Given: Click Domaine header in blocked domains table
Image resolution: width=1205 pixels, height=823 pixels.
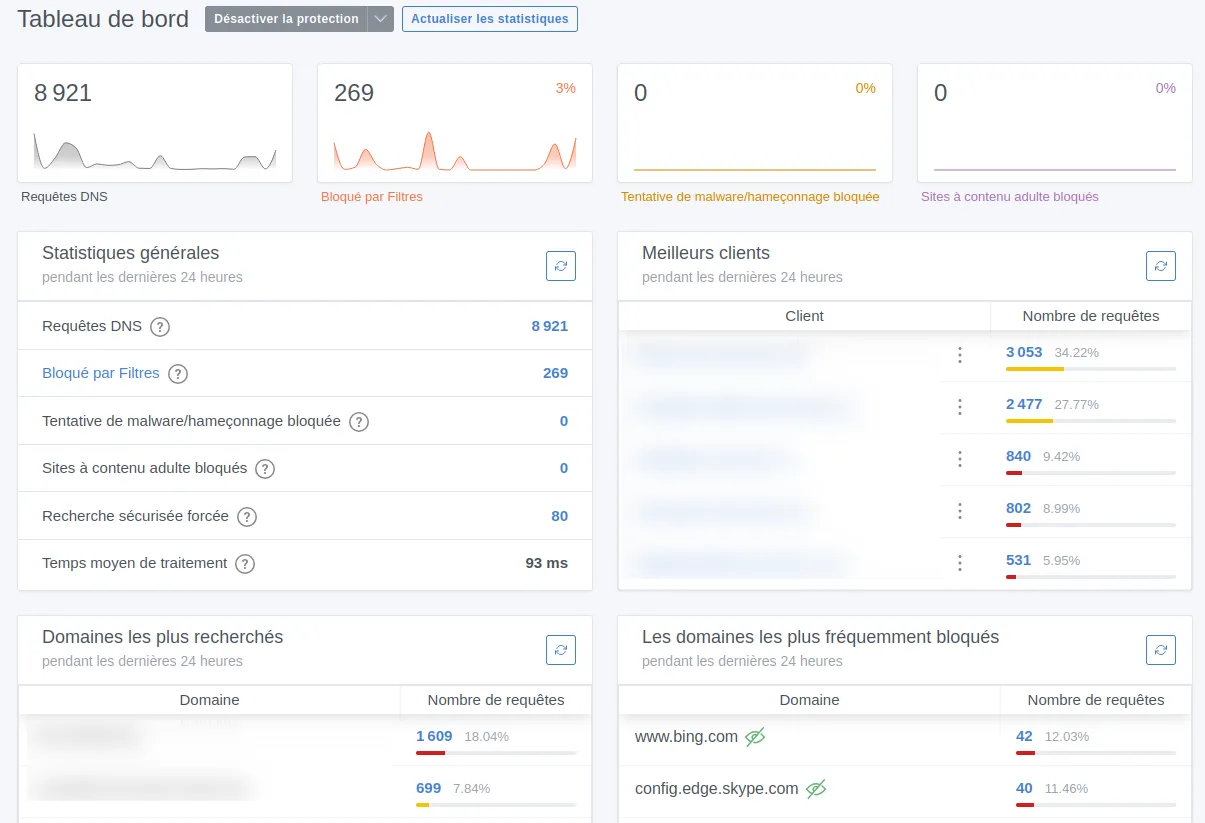Looking at the screenshot, I should point(810,700).
